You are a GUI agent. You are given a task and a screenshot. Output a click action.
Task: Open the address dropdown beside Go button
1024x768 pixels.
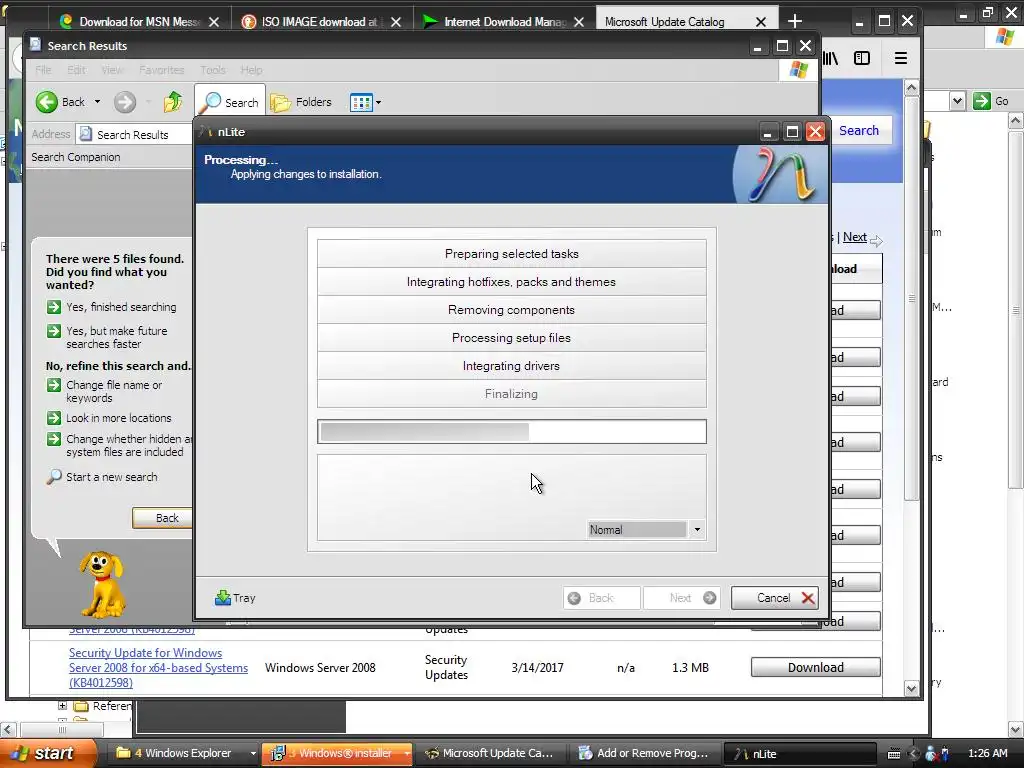tap(957, 101)
